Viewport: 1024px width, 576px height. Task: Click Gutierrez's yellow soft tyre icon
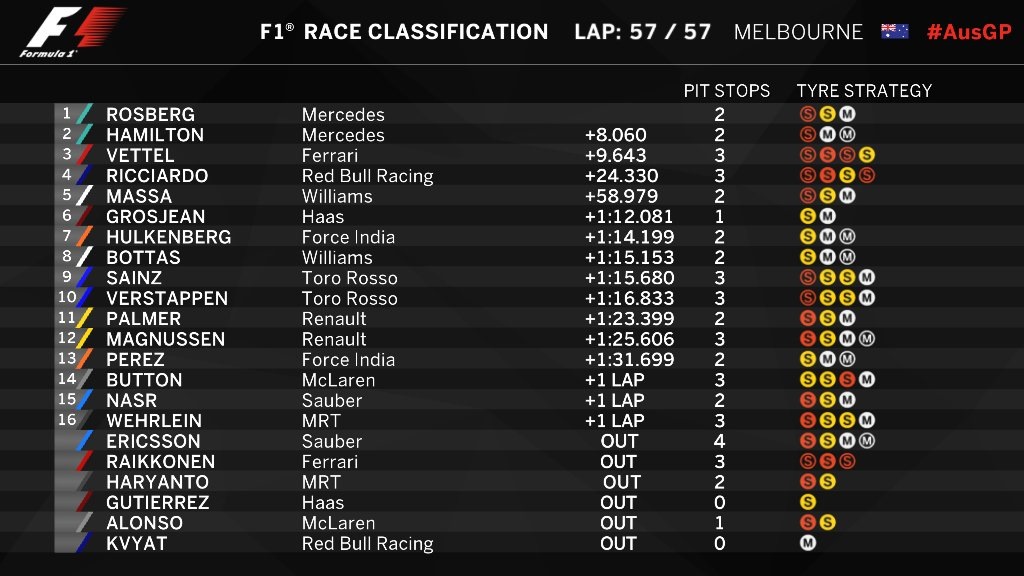coord(808,502)
